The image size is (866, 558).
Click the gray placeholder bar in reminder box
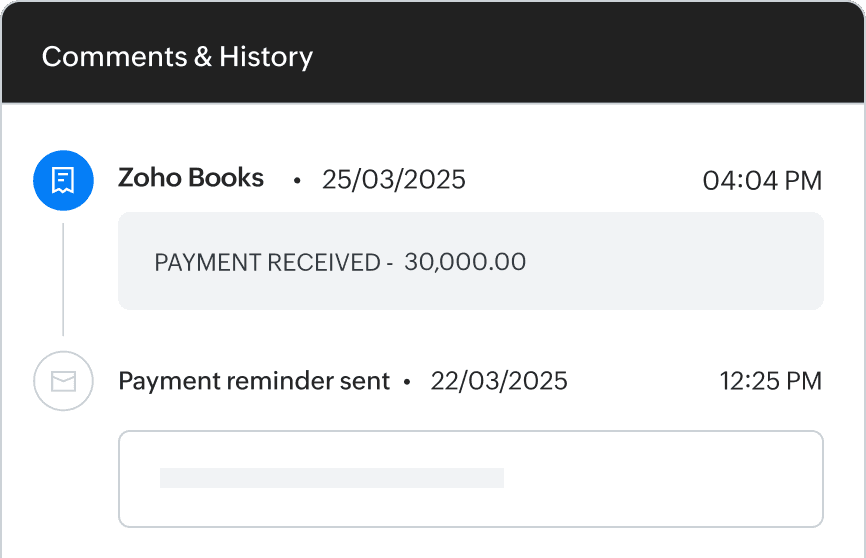click(331, 478)
